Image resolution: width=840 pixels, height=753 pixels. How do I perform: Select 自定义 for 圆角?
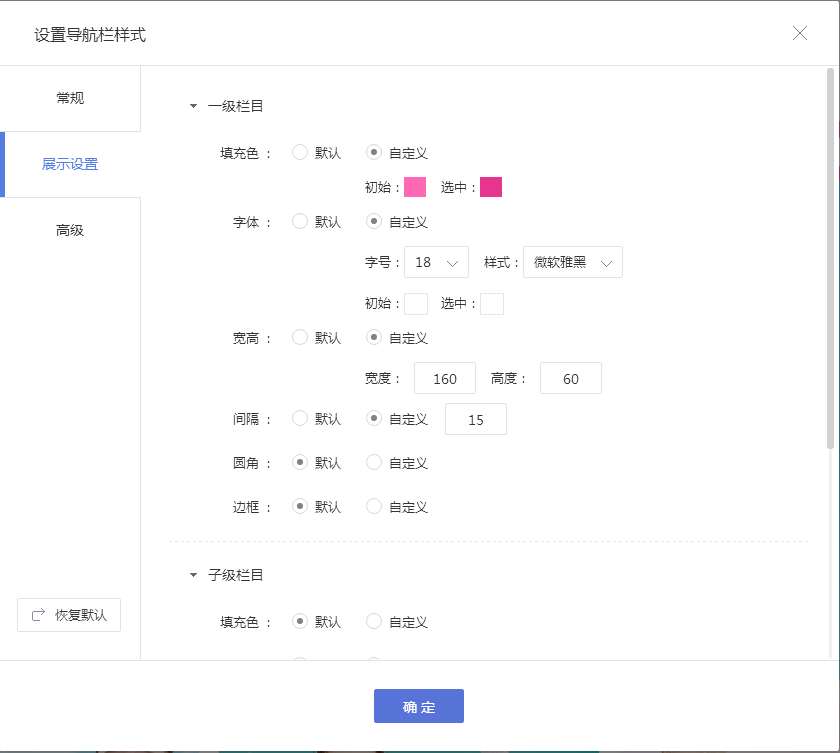pyautogui.click(x=374, y=462)
